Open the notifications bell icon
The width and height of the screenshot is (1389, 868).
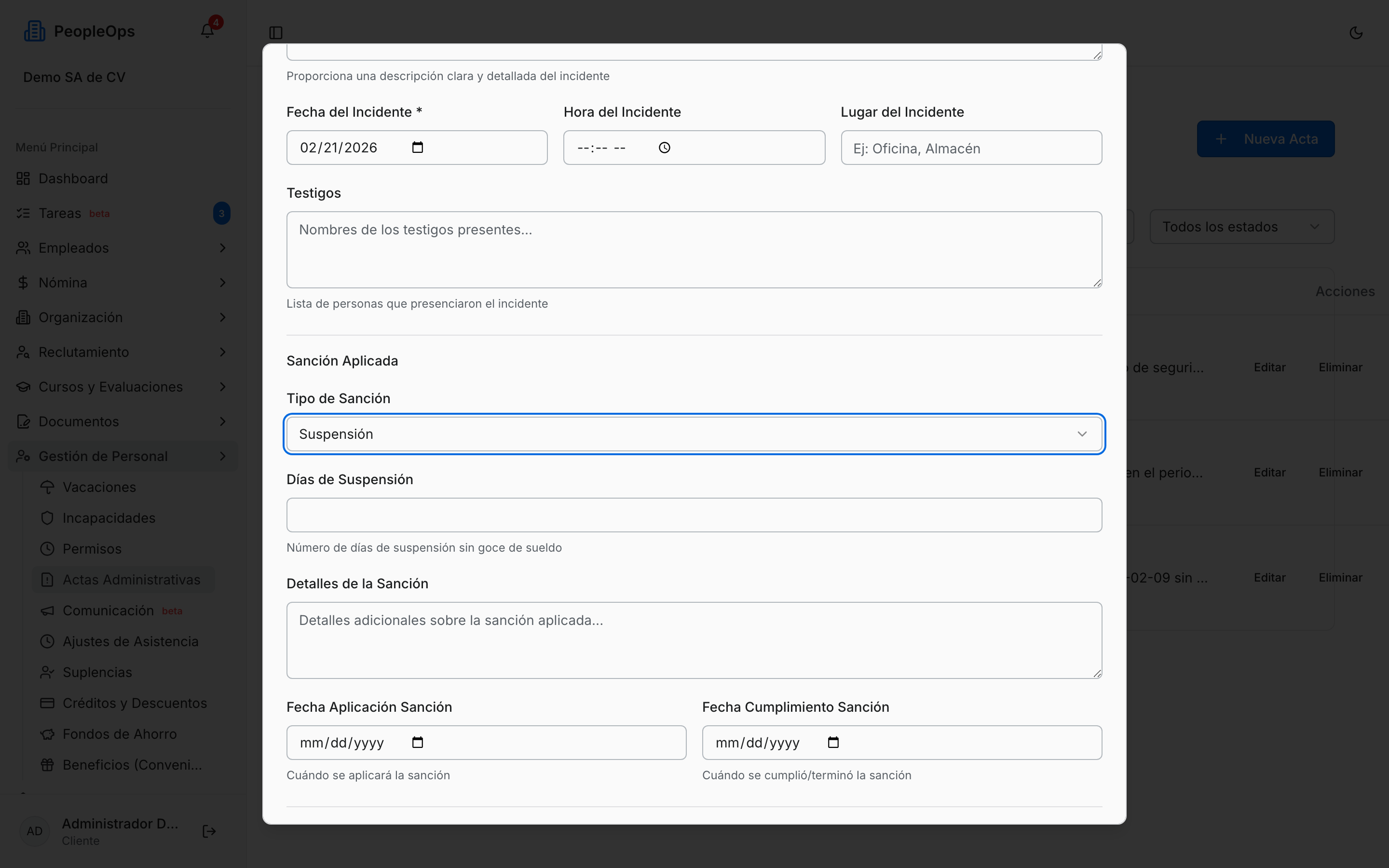(x=207, y=31)
